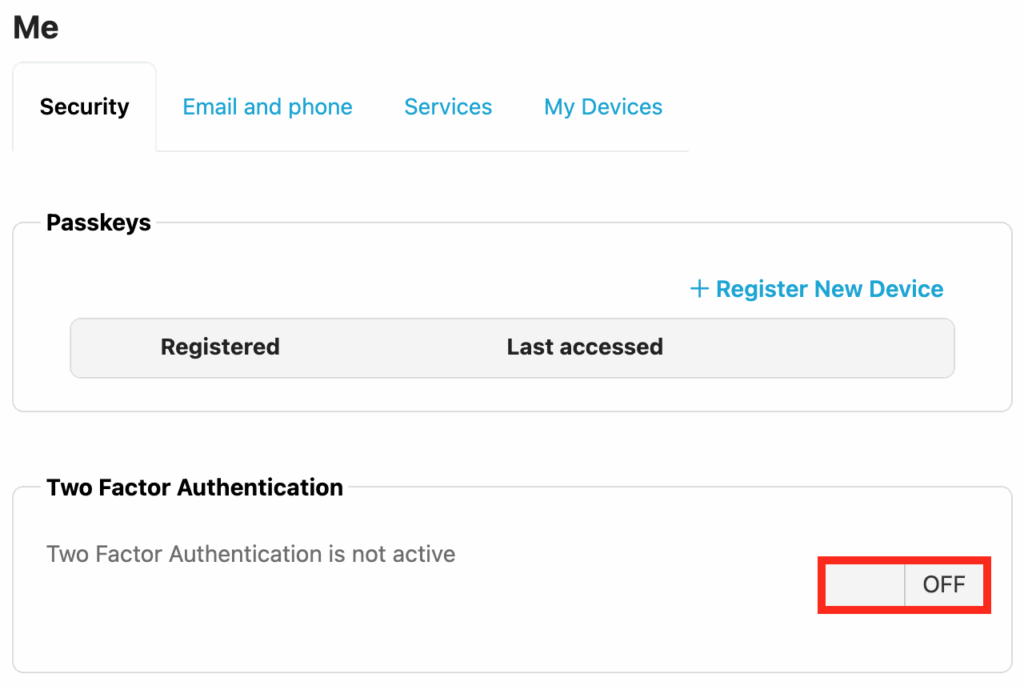Click the Registered column header
The height and width of the screenshot is (690, 1024).
click(x=220, y=347)
